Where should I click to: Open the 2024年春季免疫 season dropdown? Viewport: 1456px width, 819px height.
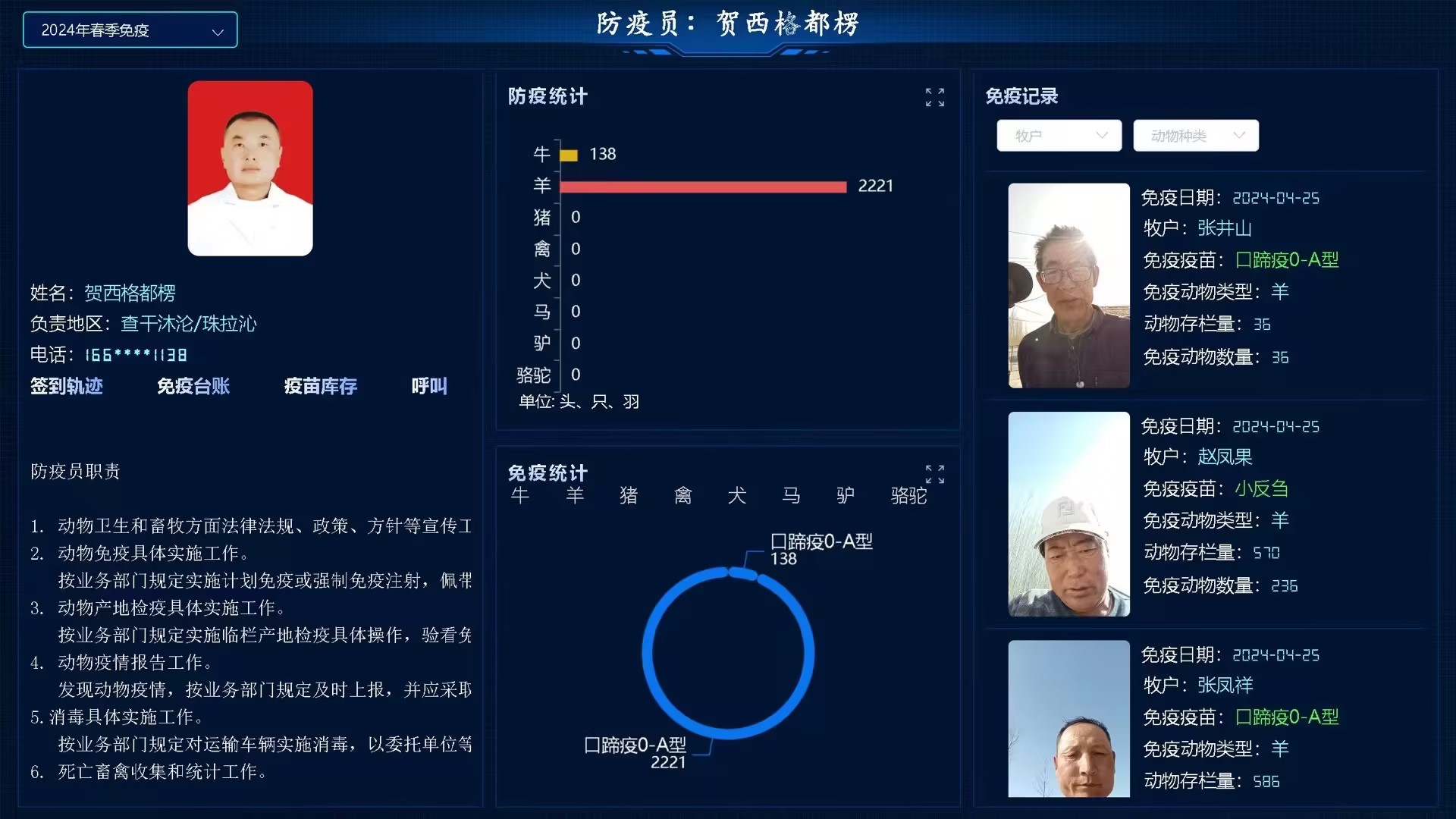tap(130, 30)
